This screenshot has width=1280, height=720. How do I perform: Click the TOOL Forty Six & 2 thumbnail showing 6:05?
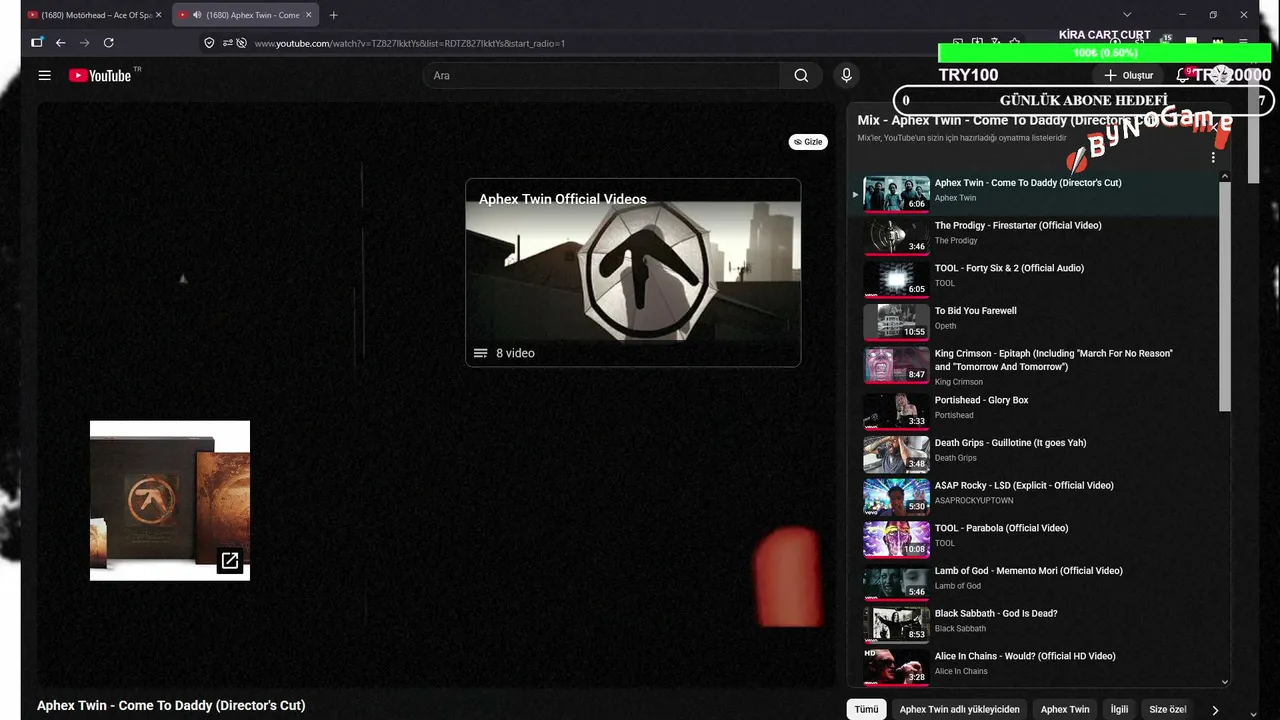[x=897, y=280]
